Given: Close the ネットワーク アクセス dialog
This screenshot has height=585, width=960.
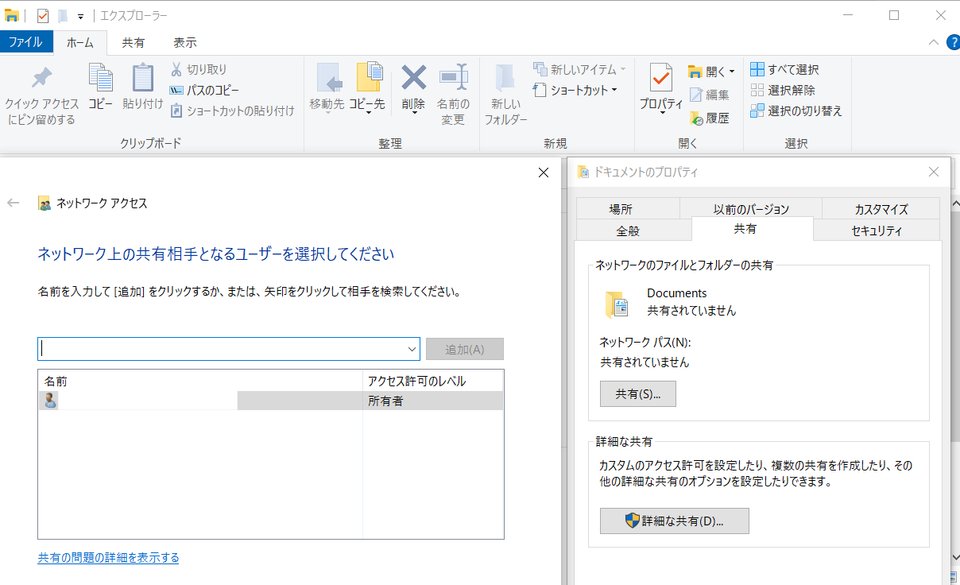Looking at the screenshot, I should click(543, 173).
